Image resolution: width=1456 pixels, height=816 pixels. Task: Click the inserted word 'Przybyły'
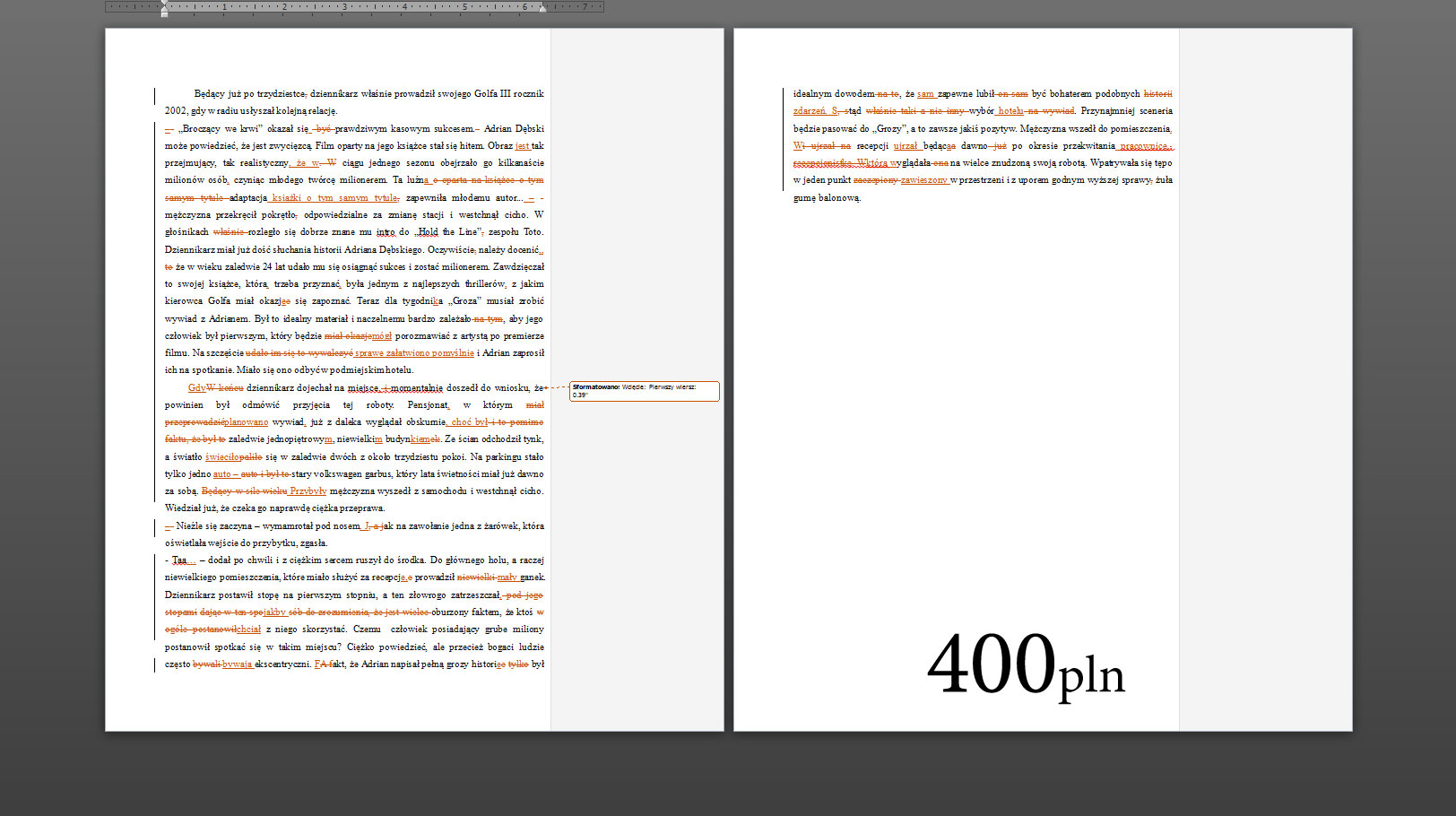pos(308,491)
